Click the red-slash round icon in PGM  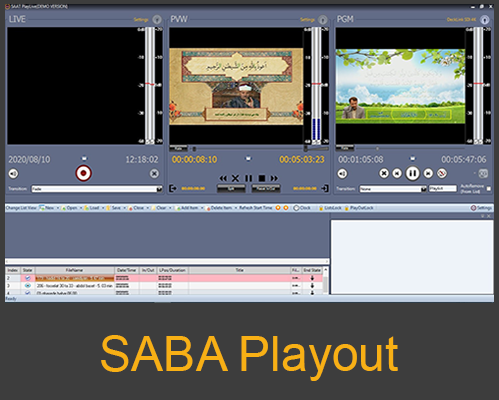[x=442, y=173]
